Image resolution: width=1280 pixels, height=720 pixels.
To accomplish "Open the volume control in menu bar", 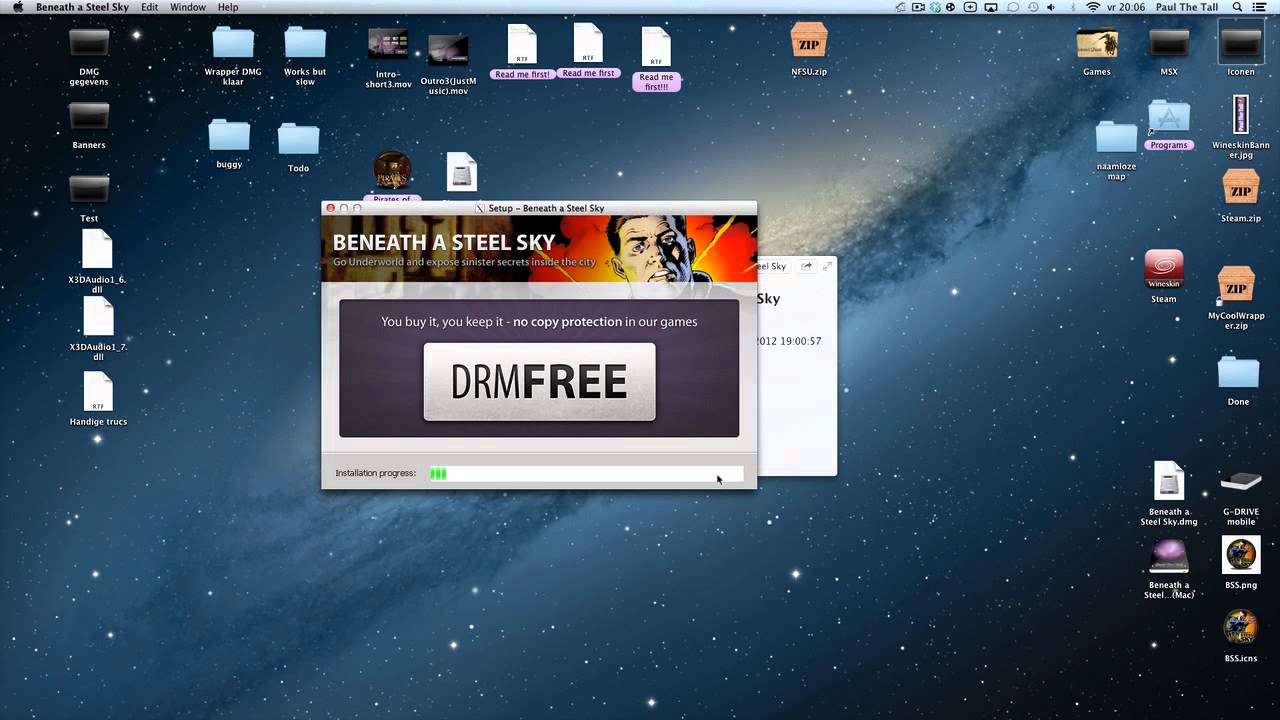I will tap(1051, 7).
